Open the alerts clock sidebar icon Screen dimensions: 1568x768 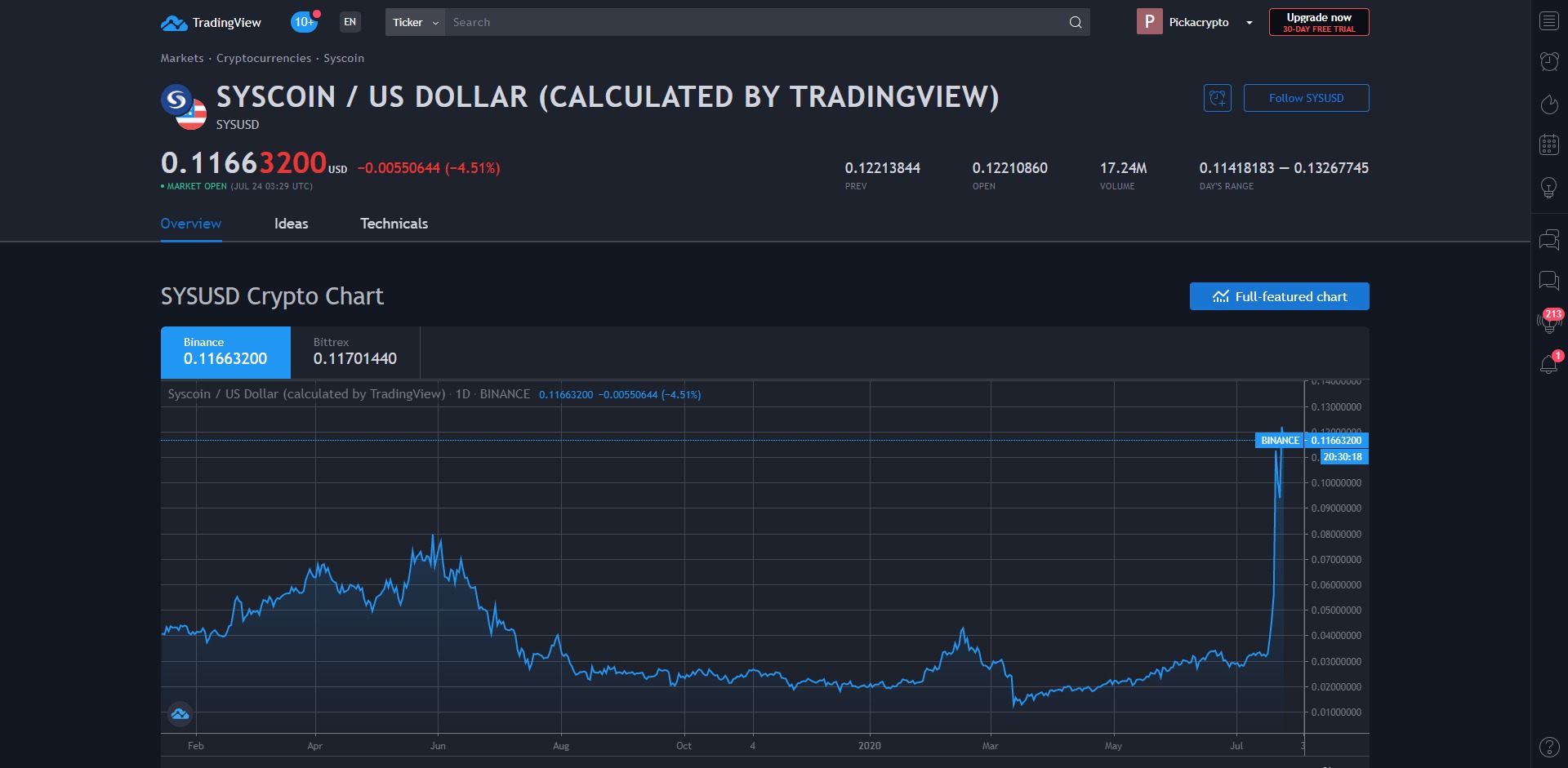click(x=1549, y=62)
